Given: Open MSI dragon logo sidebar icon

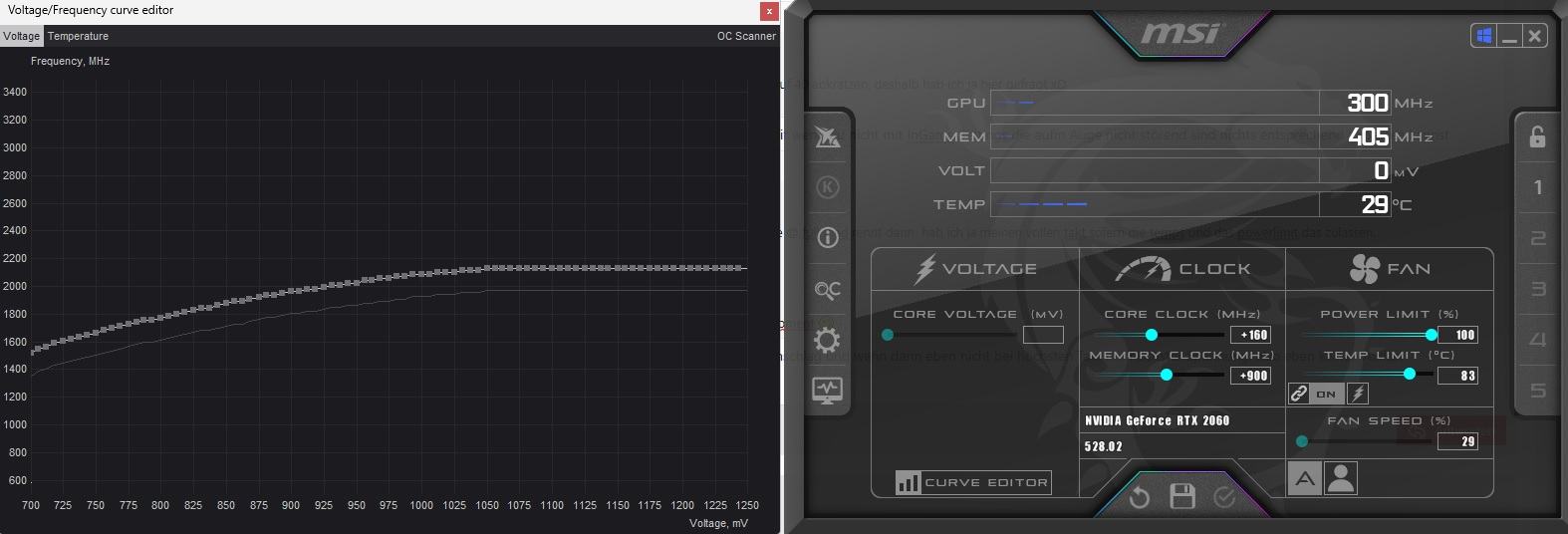Looking at the screenshot, I should 827,137.
